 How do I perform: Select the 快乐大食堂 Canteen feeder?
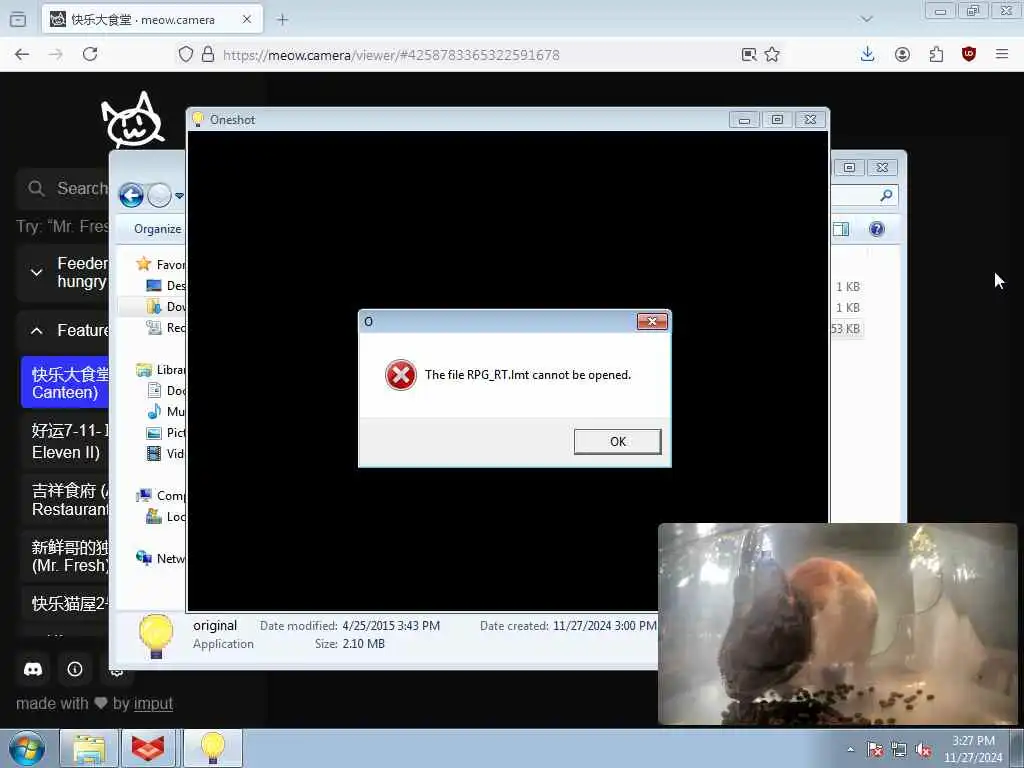65,383
